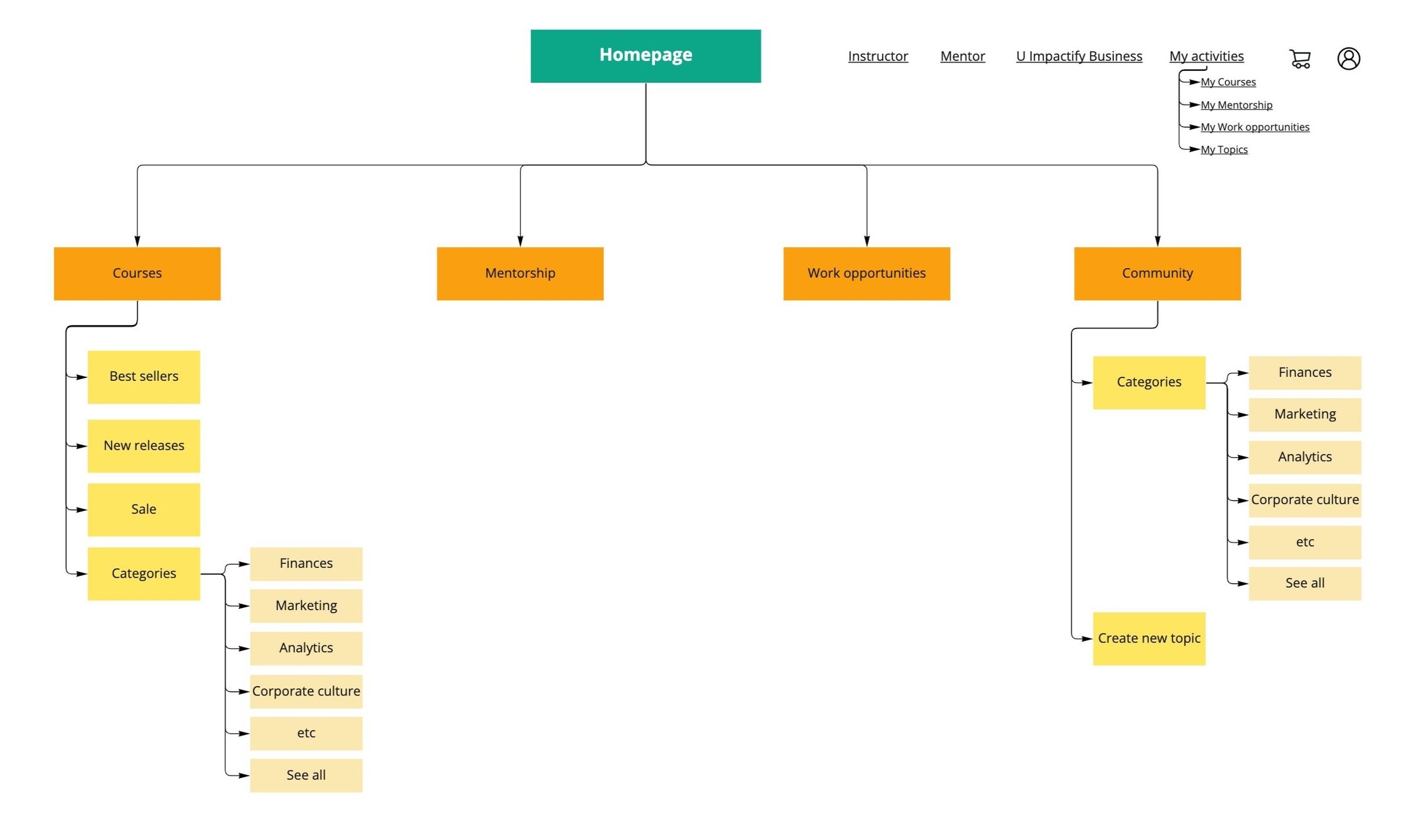Click the Instructor link
This screenshot has height=840, width=1416.
click(877, 56)
